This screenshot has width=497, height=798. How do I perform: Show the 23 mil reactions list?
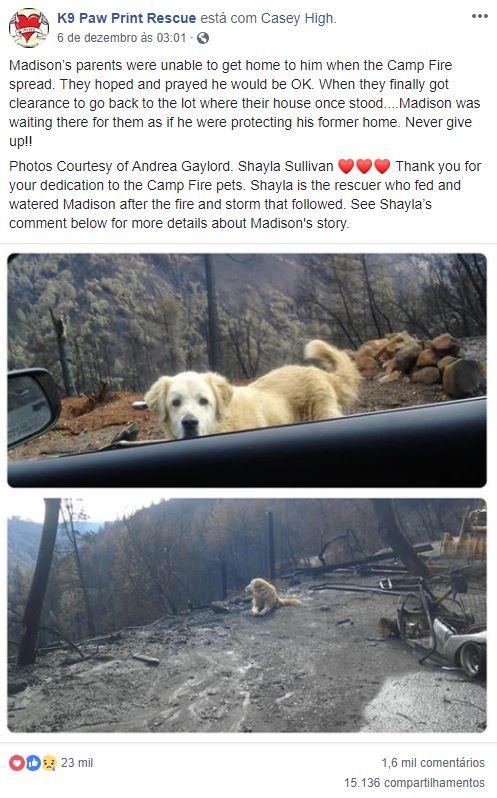tap(77, 762)
